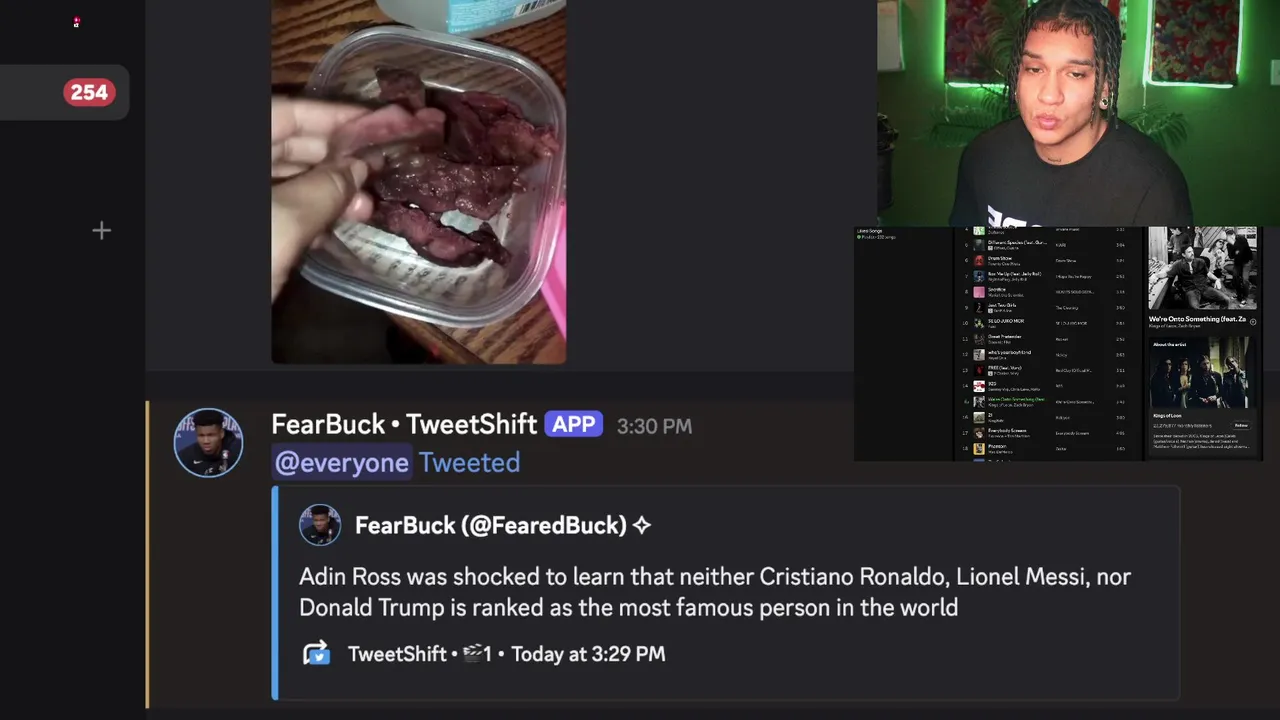Open FearBuck TweetShift bot avatar
1280x720 pixels.
click(208, 442)
